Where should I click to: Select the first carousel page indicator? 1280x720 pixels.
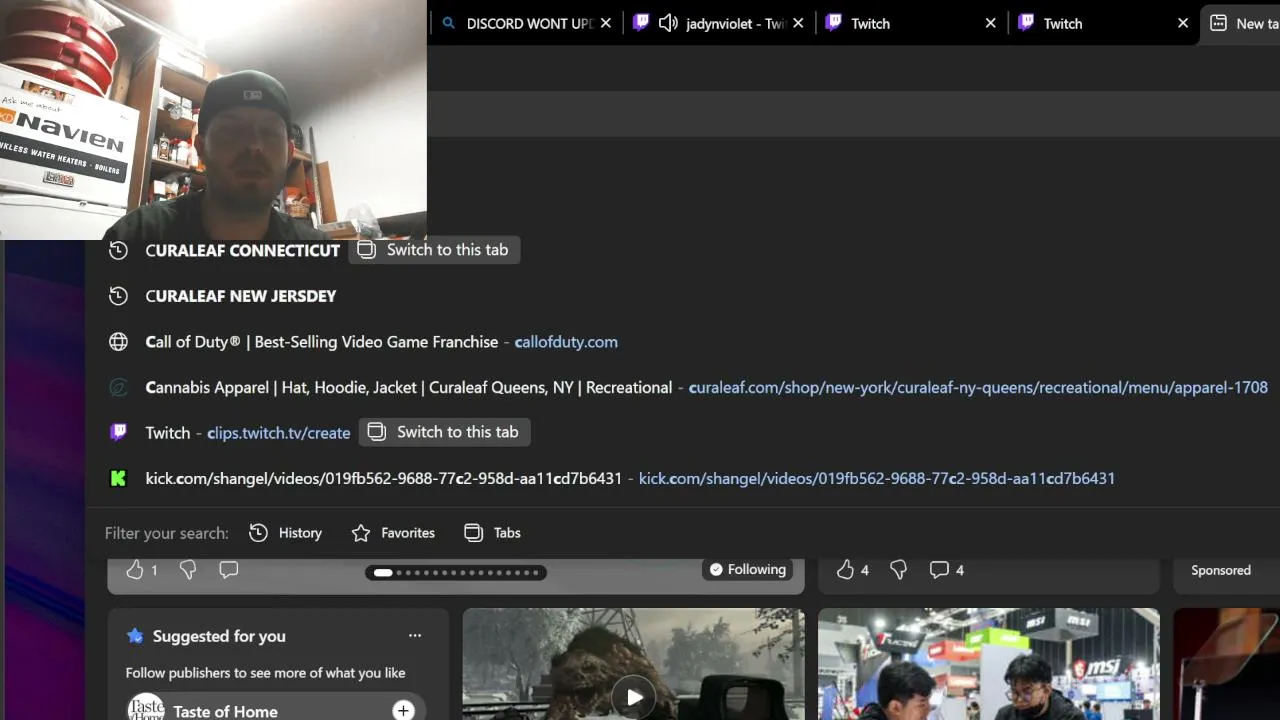click(383, 573)
